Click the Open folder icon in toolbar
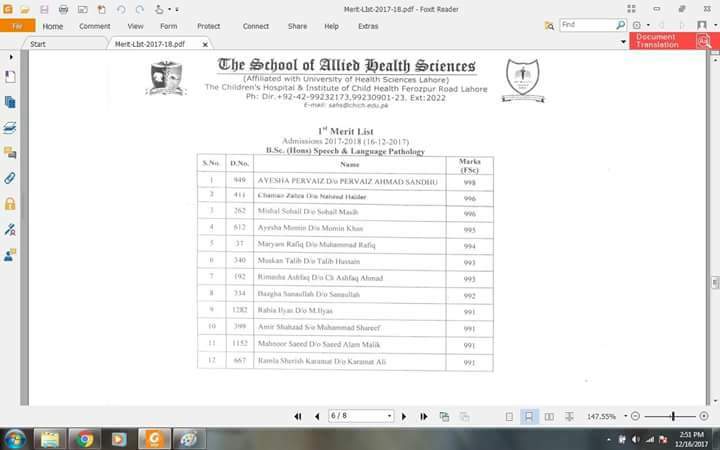720x450 pixels. pos(25,9)
